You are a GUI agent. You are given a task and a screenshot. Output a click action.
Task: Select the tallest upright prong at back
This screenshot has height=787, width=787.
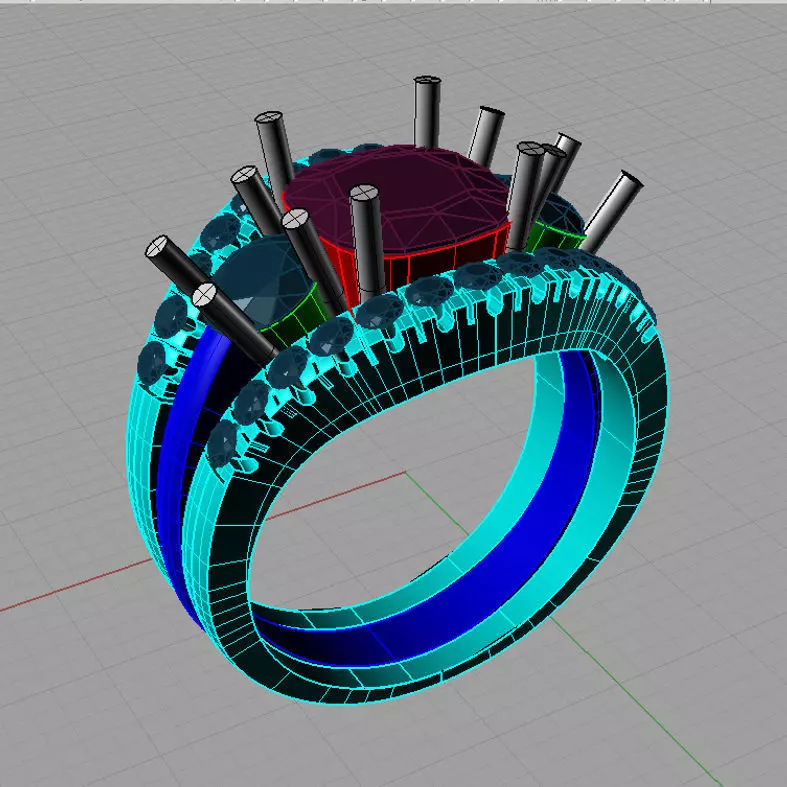point(427,111)
